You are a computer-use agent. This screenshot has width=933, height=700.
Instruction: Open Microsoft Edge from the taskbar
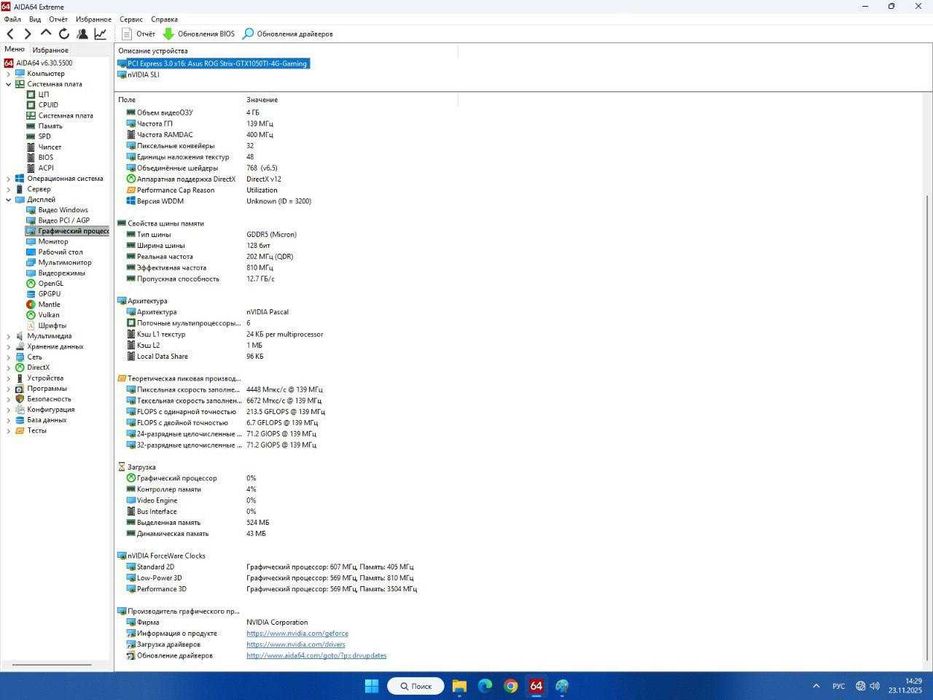(485, 686)
